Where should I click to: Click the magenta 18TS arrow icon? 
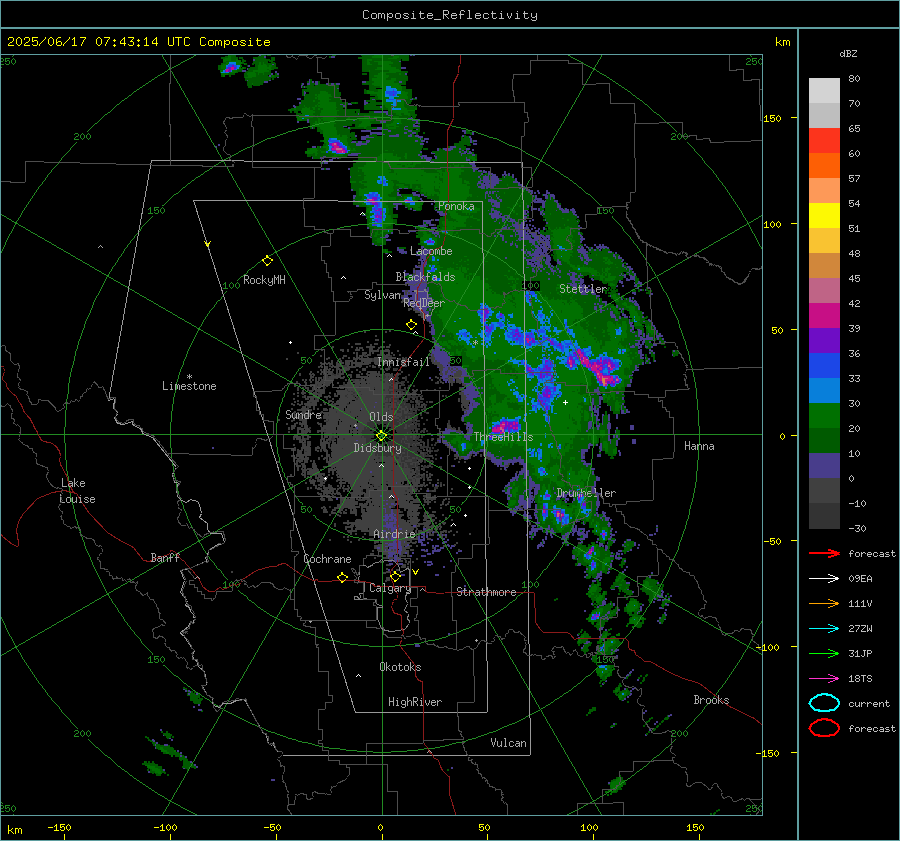tap(824, 679)
